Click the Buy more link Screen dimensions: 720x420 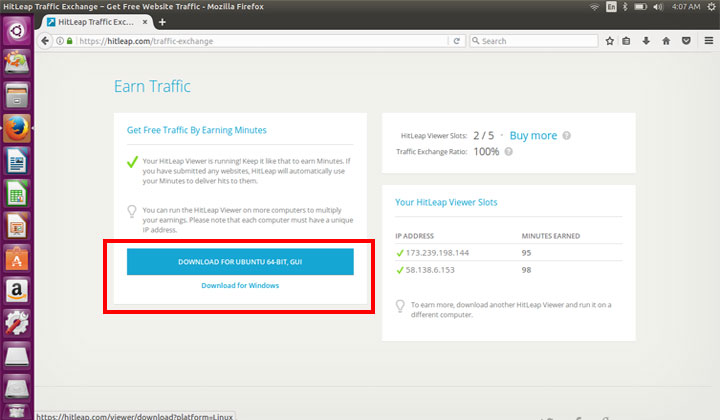coord(533,135)
